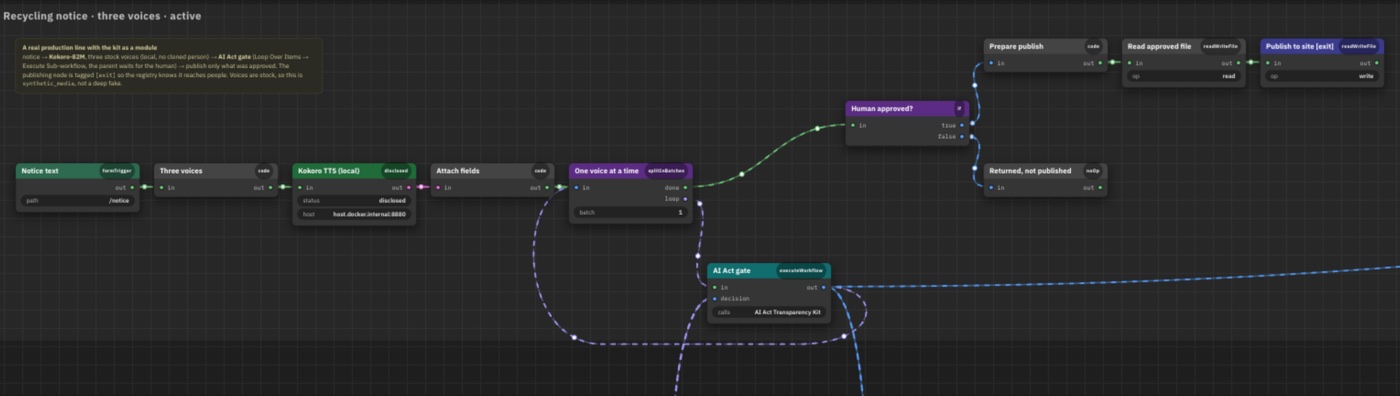
Task: Edit host field host.docker.internal:8880
Action: (353, 214)
